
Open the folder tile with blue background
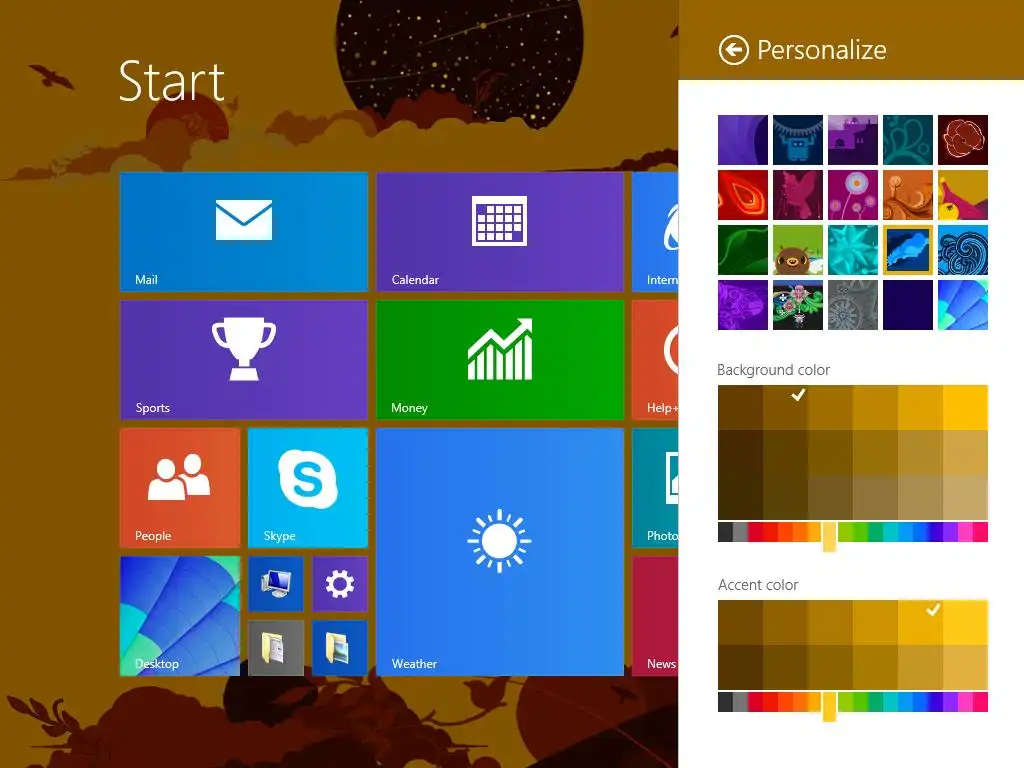(340, 647)
